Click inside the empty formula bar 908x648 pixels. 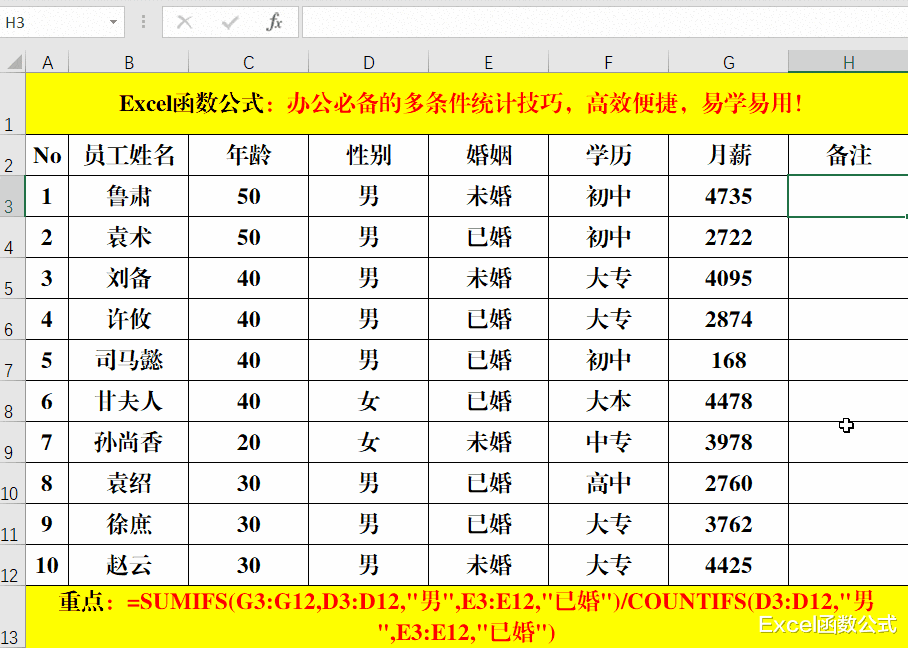coord(600,21)
